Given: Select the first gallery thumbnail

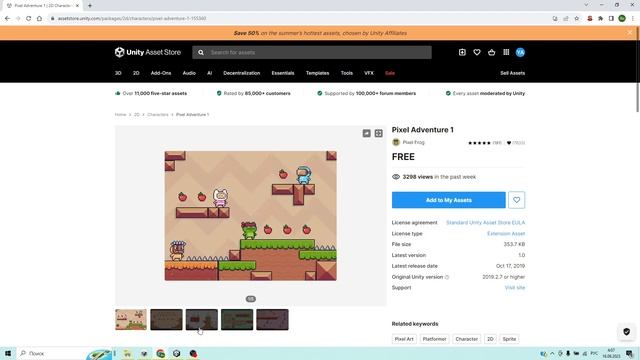Looking at the screenshot, I should (x=131, y=320).
